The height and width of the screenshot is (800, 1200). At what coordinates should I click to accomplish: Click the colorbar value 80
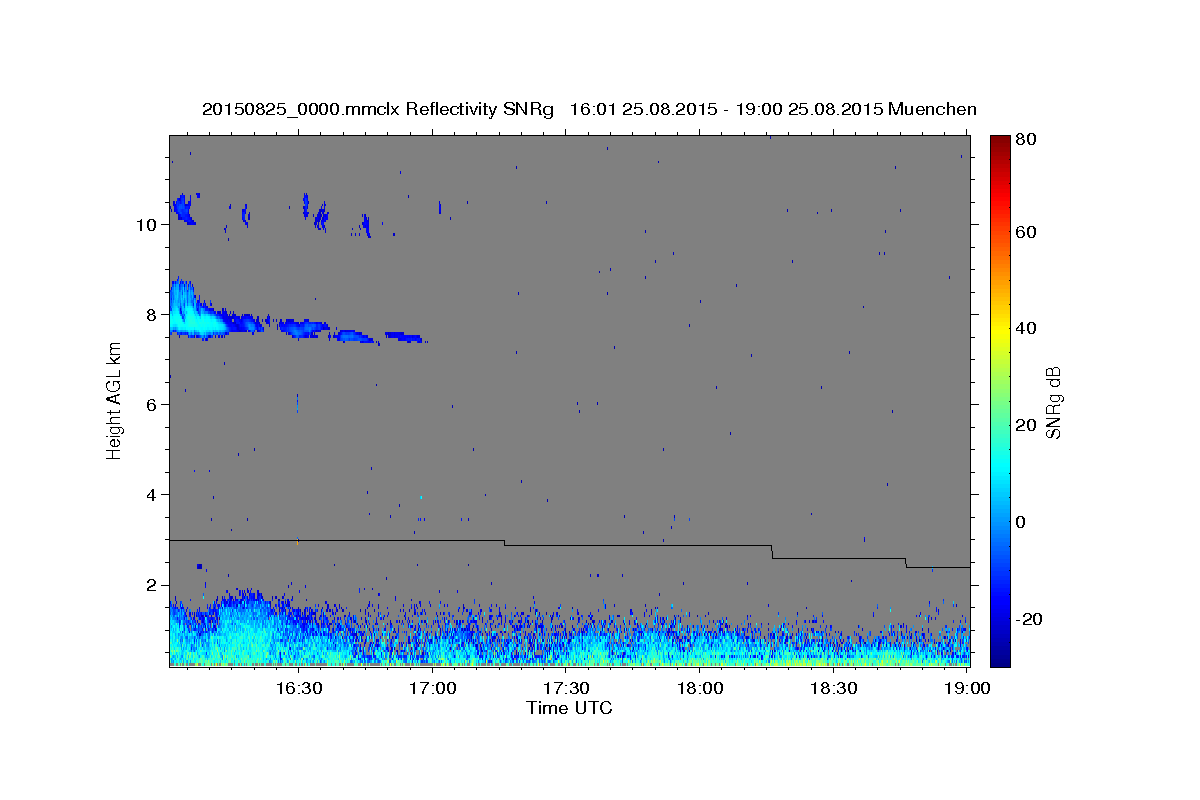(1027, 140)
